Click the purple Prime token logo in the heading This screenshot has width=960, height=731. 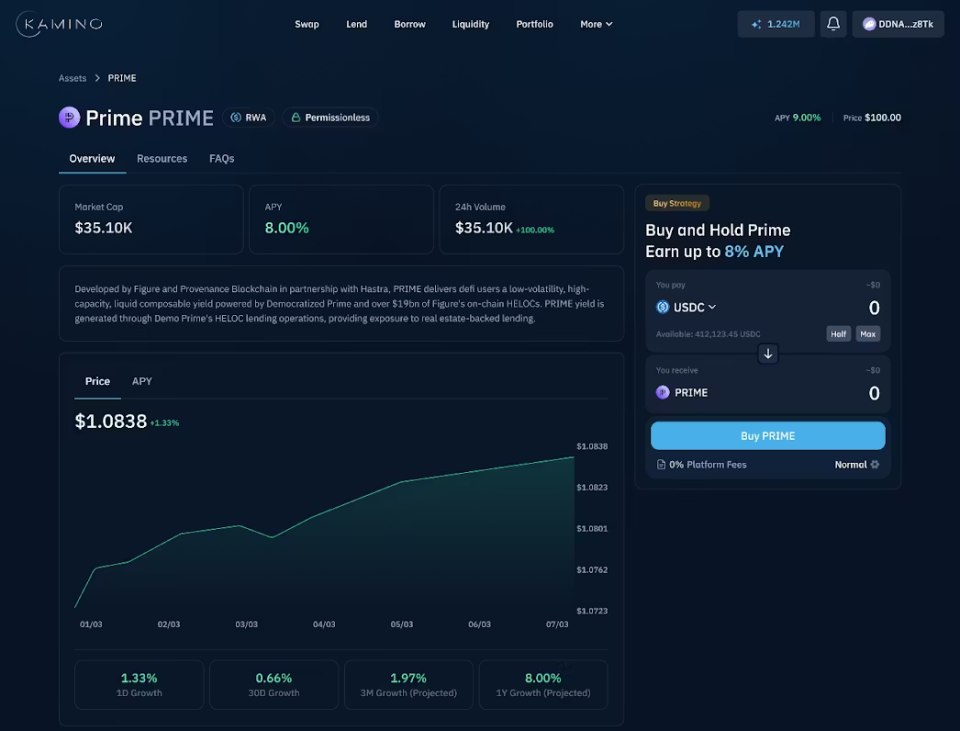(x=69, y=117)
